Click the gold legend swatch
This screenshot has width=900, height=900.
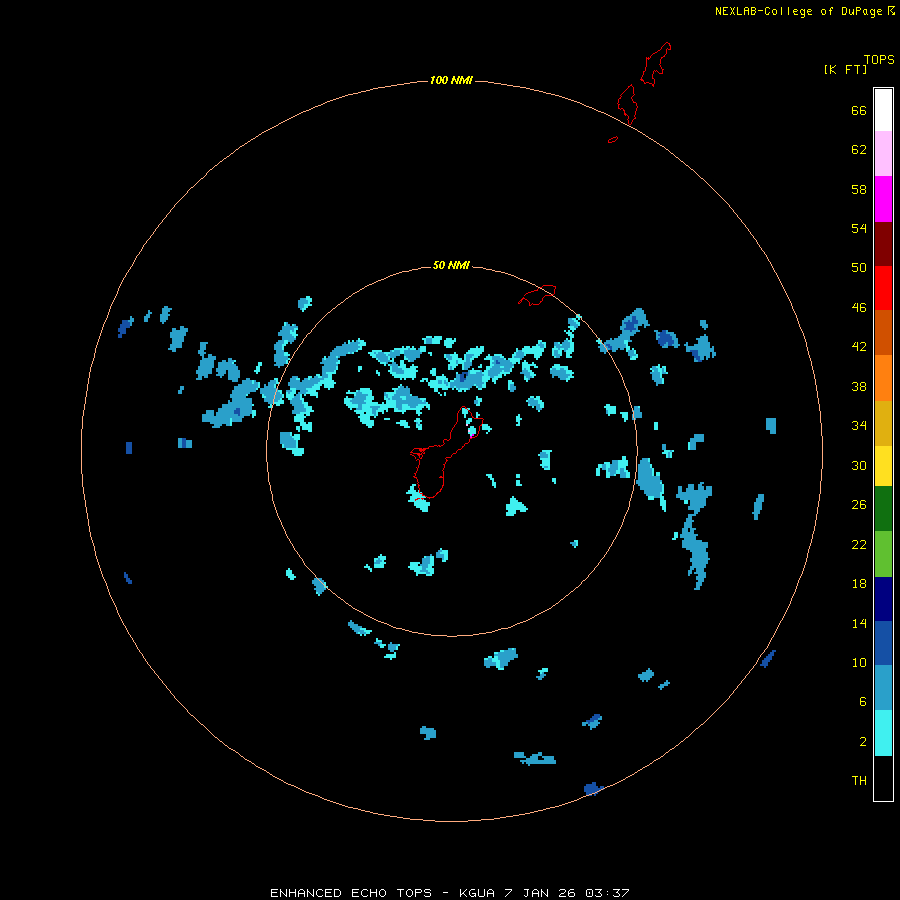coord(883,423)
